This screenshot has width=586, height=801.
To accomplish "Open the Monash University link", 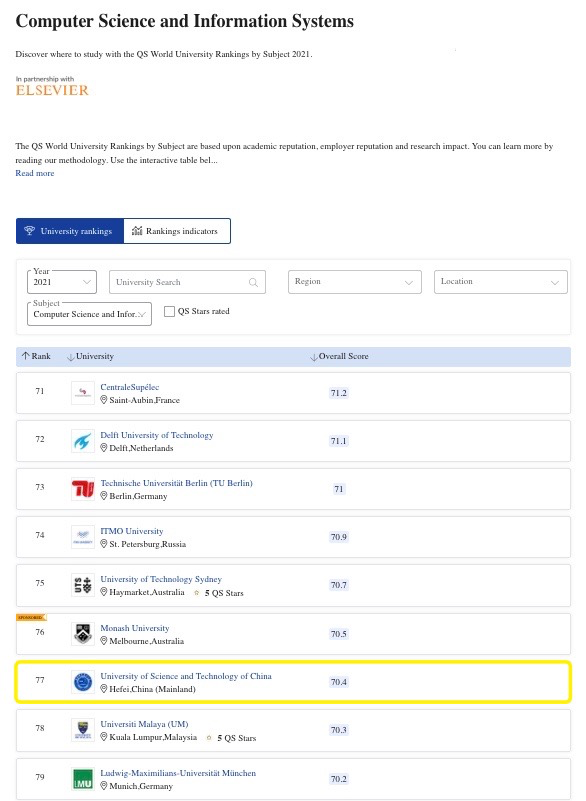I will click(135, 628).
